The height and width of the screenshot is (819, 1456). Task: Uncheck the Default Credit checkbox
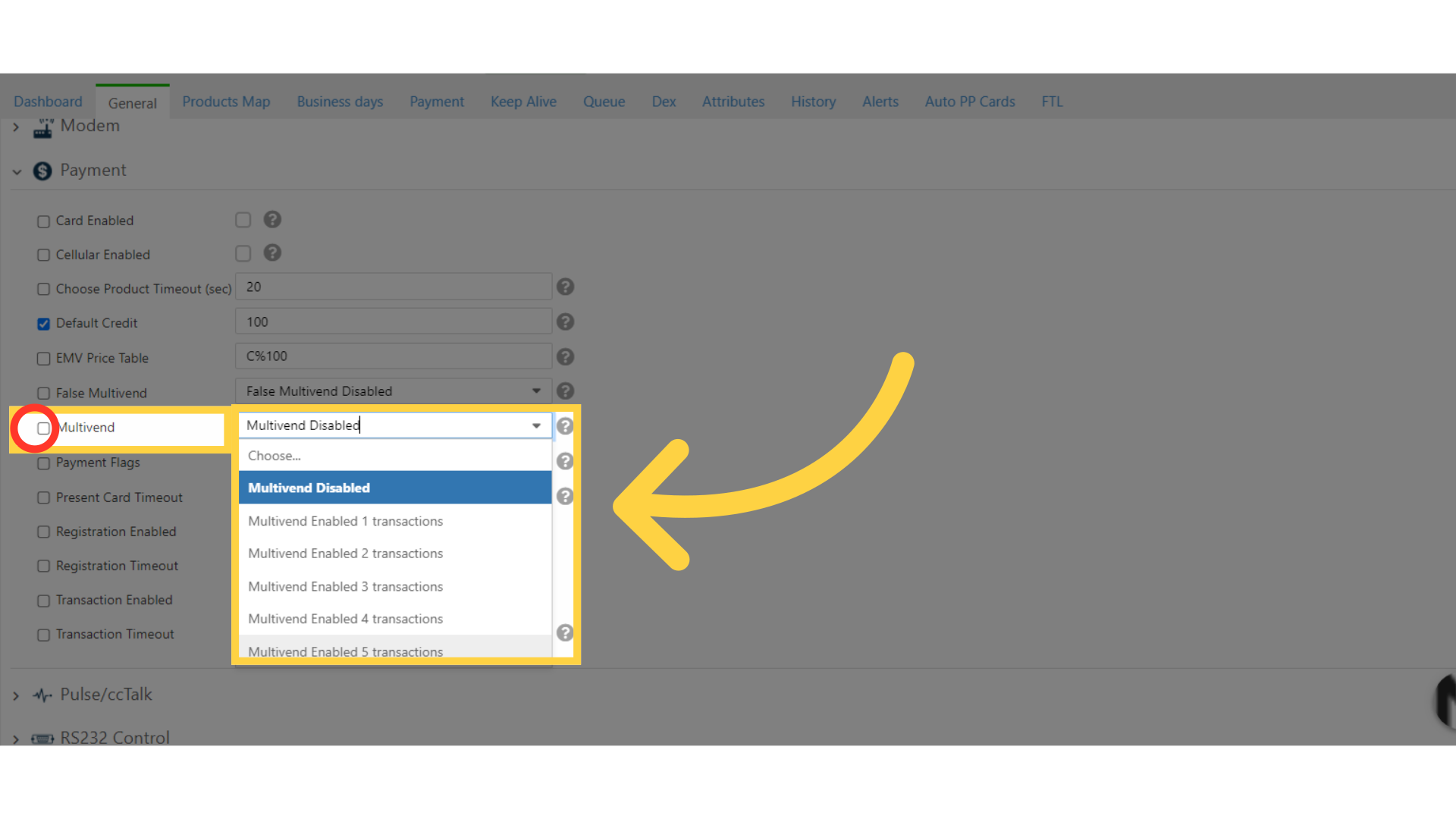43,324
